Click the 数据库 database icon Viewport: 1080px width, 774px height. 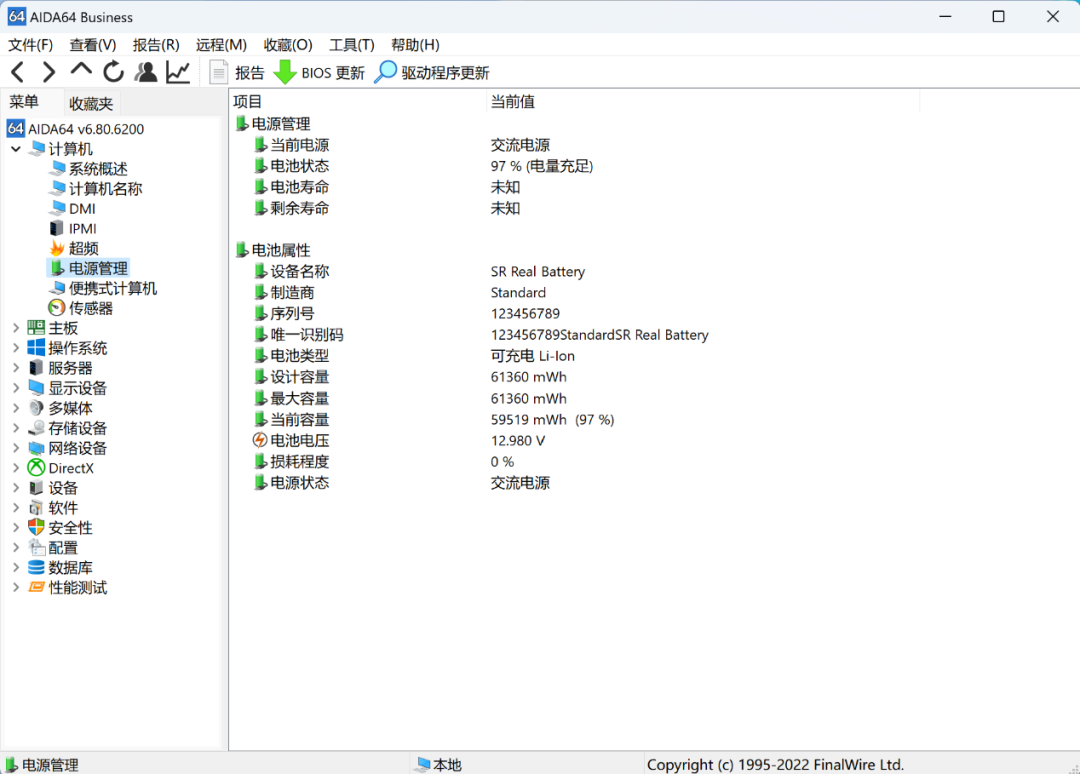point(36,567)
